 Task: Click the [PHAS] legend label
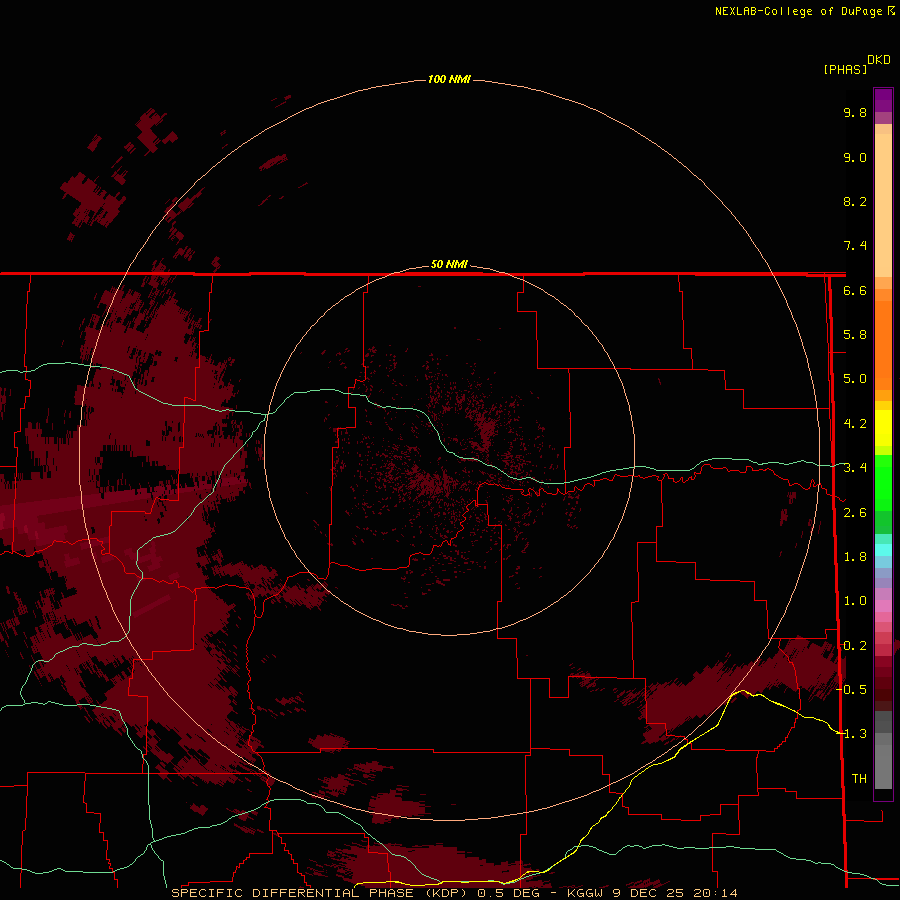pos(845,70)
